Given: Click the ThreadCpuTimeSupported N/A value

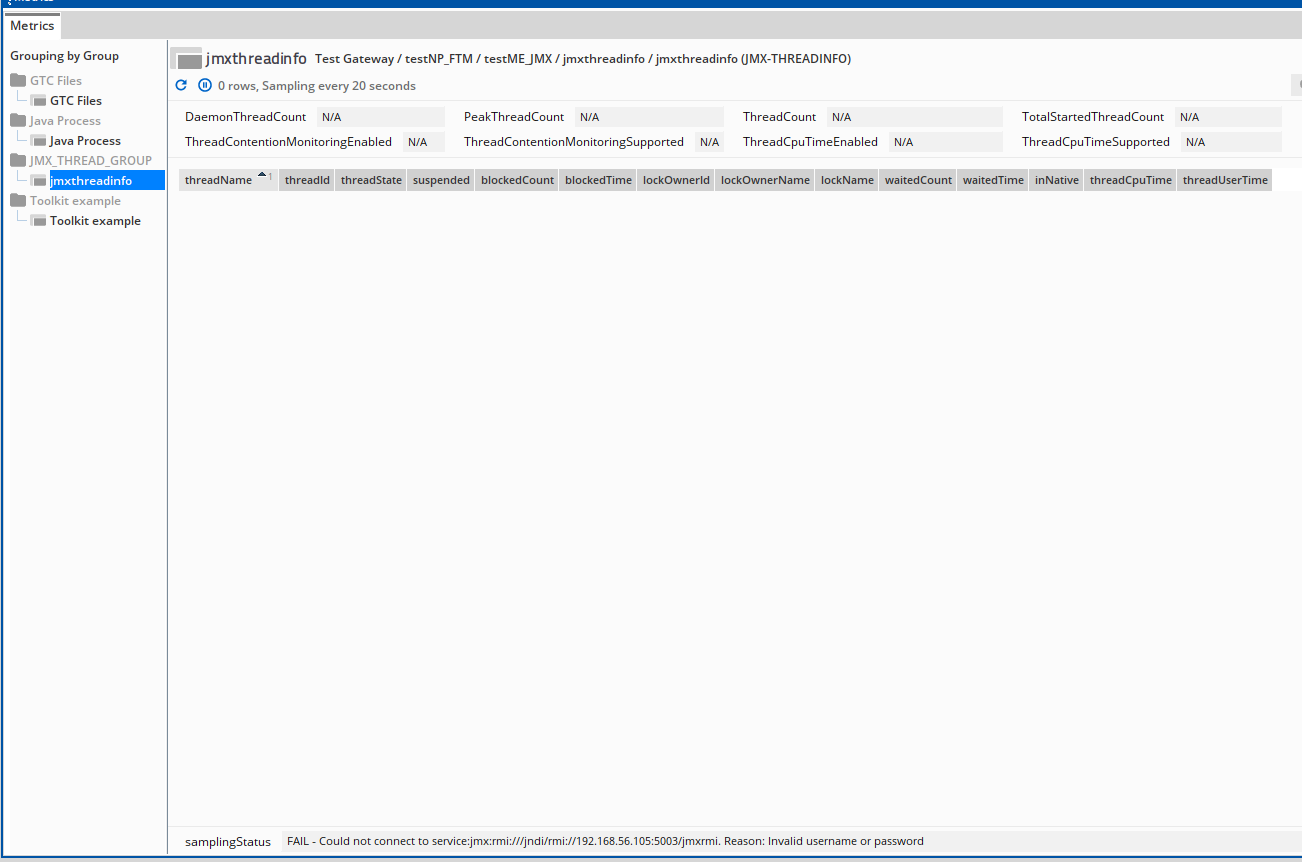Looking at the screenshot, I should [x=1231, y=142].
